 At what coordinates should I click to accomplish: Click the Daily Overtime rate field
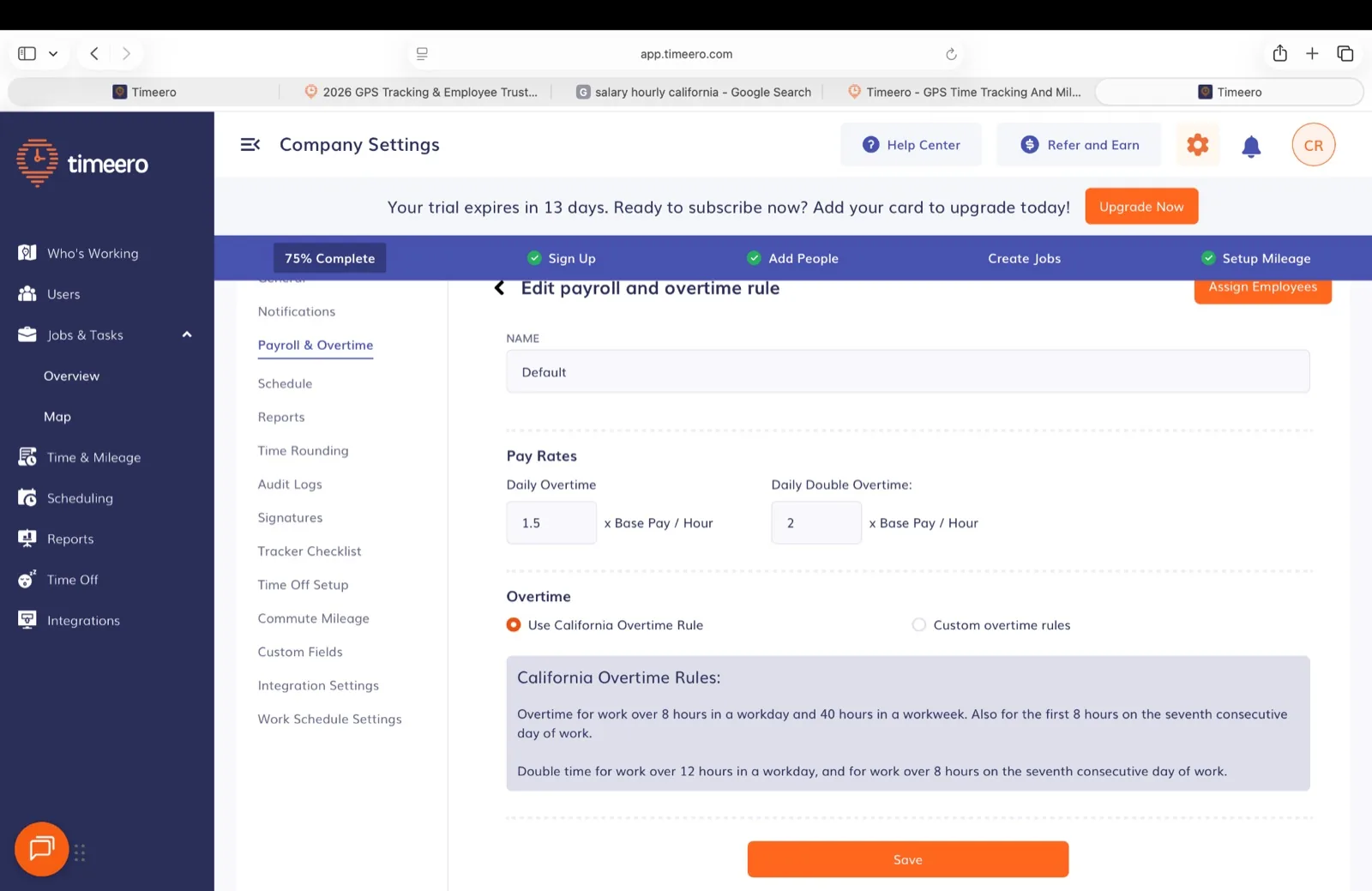(551, 523)
